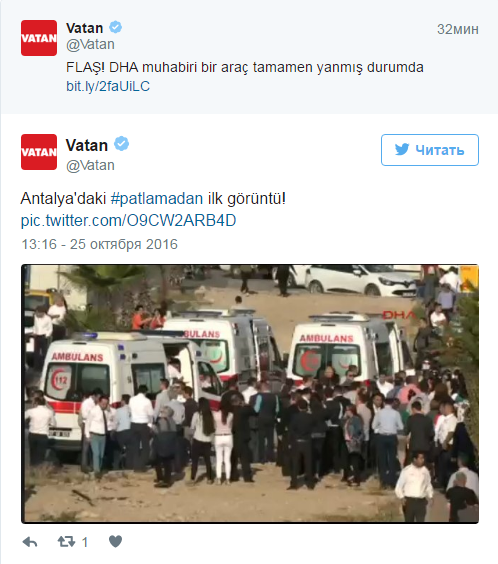498x564 pixels.
Task: Click the reply arrow icon
Action: click(30, 542)
